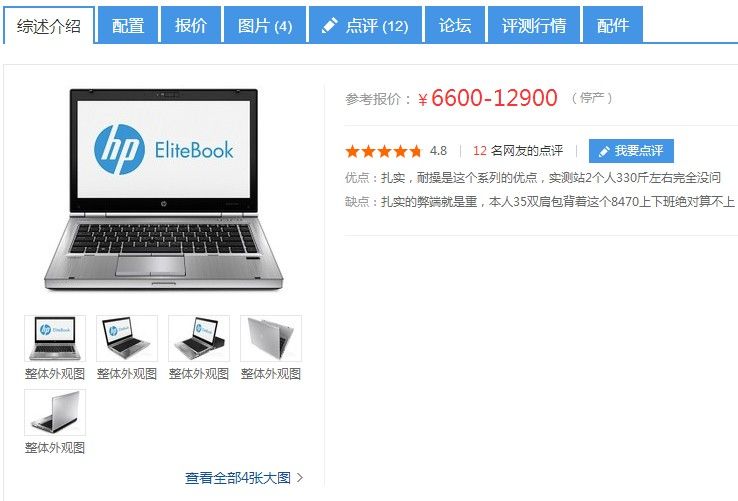The width and height of the screenshot is (738, 501).
Task: Click the 我要点评 button
Action: (x=631, y=151)
